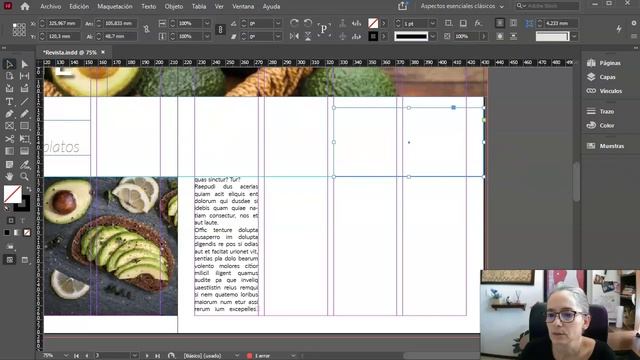Open the Texto menu
Image resolution: width=640 pixels, height=360 pixels.
coord(149,7)
